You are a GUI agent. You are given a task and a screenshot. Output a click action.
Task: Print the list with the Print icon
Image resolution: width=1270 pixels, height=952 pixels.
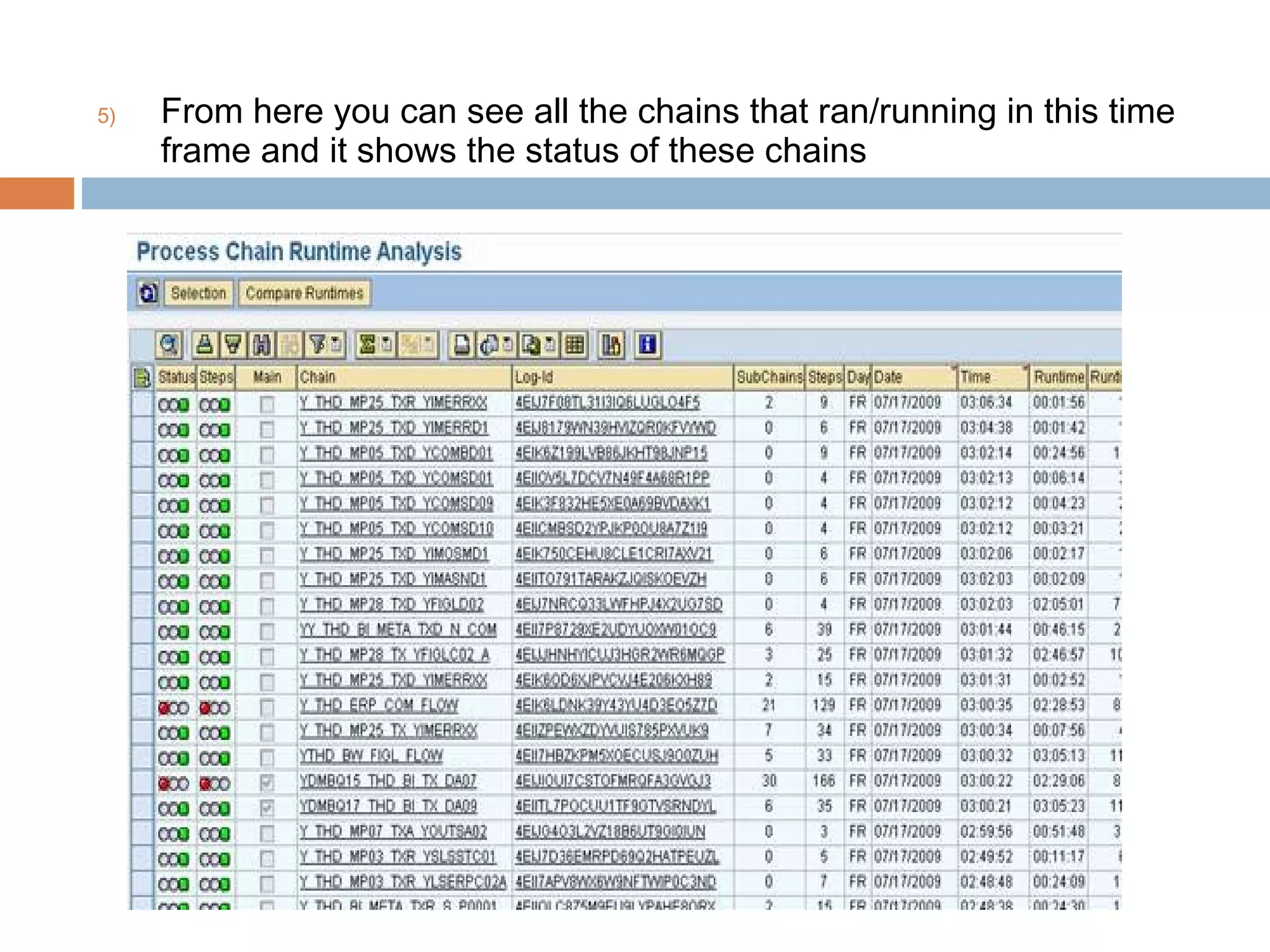[461, 345]
